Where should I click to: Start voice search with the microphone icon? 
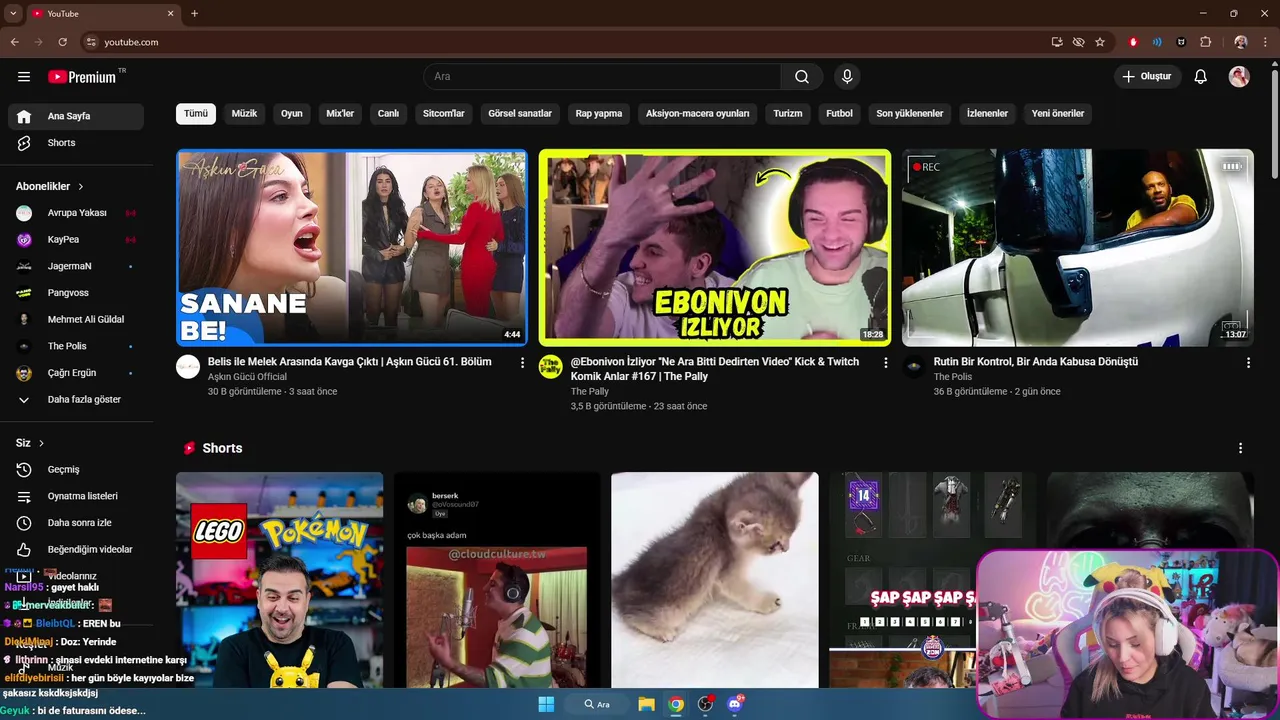click(x=847, y=77)
